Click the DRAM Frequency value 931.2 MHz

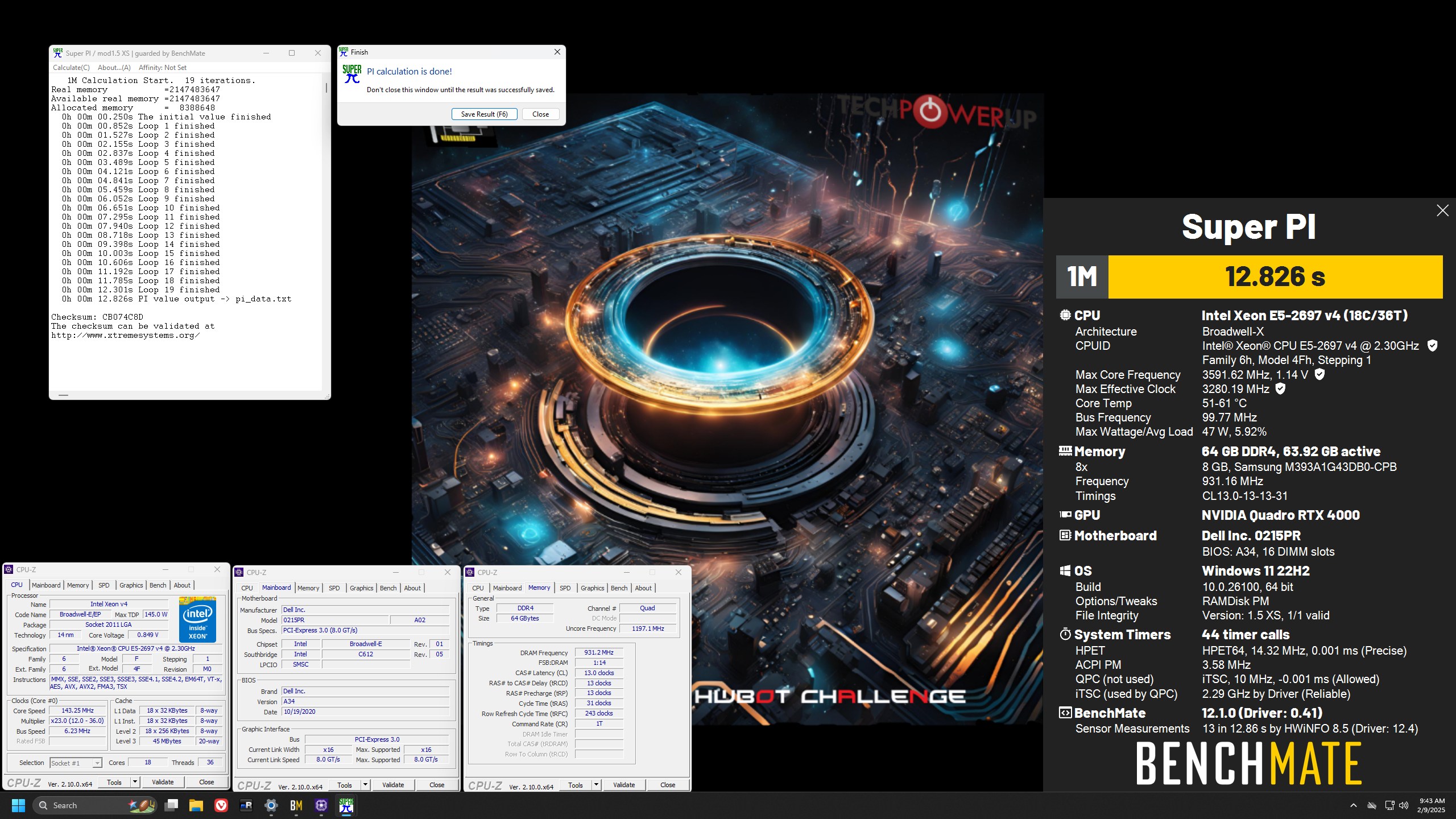click(599, 652)
